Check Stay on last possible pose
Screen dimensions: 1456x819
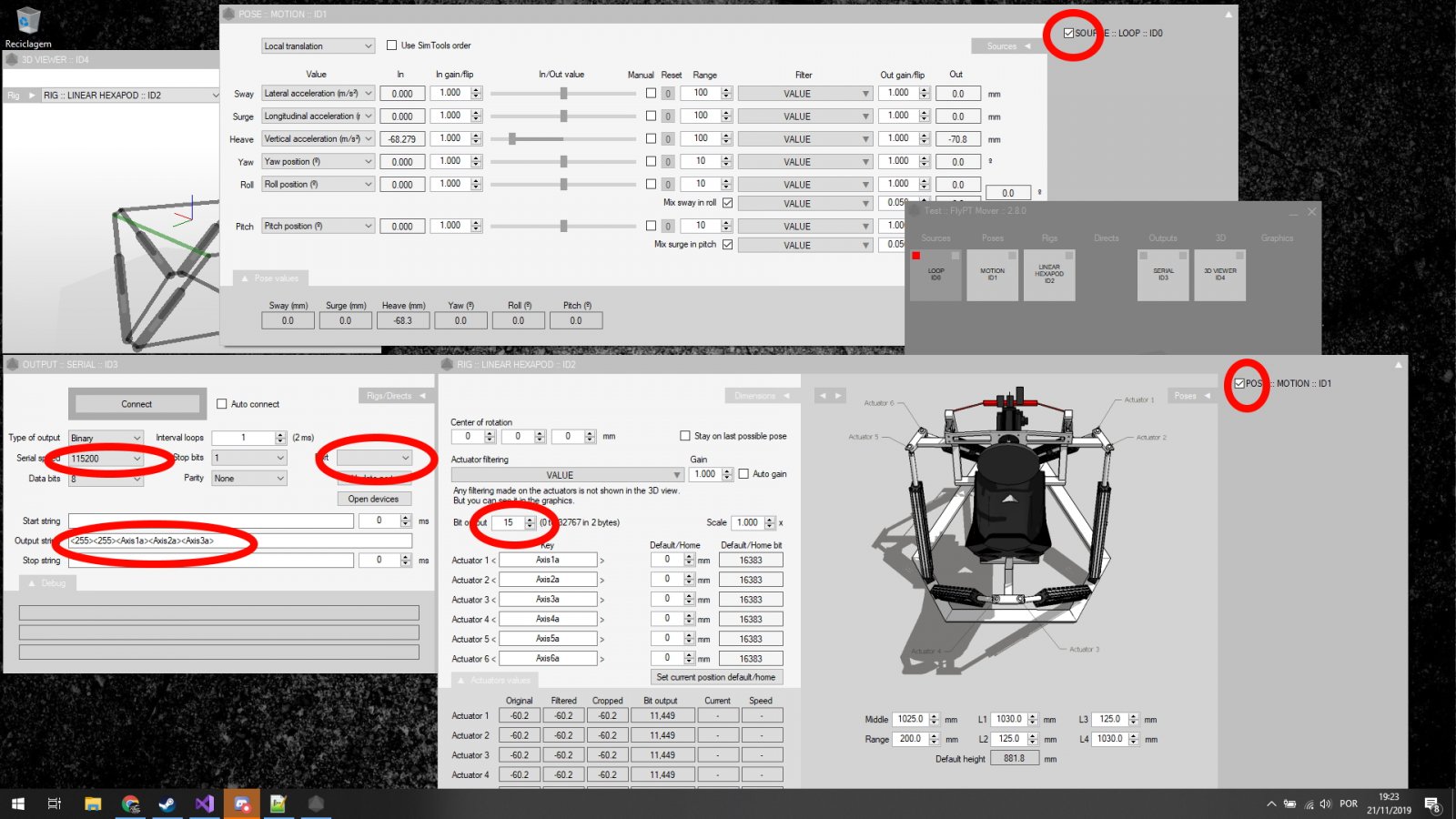pyautogui.click(x=685, y=436)
